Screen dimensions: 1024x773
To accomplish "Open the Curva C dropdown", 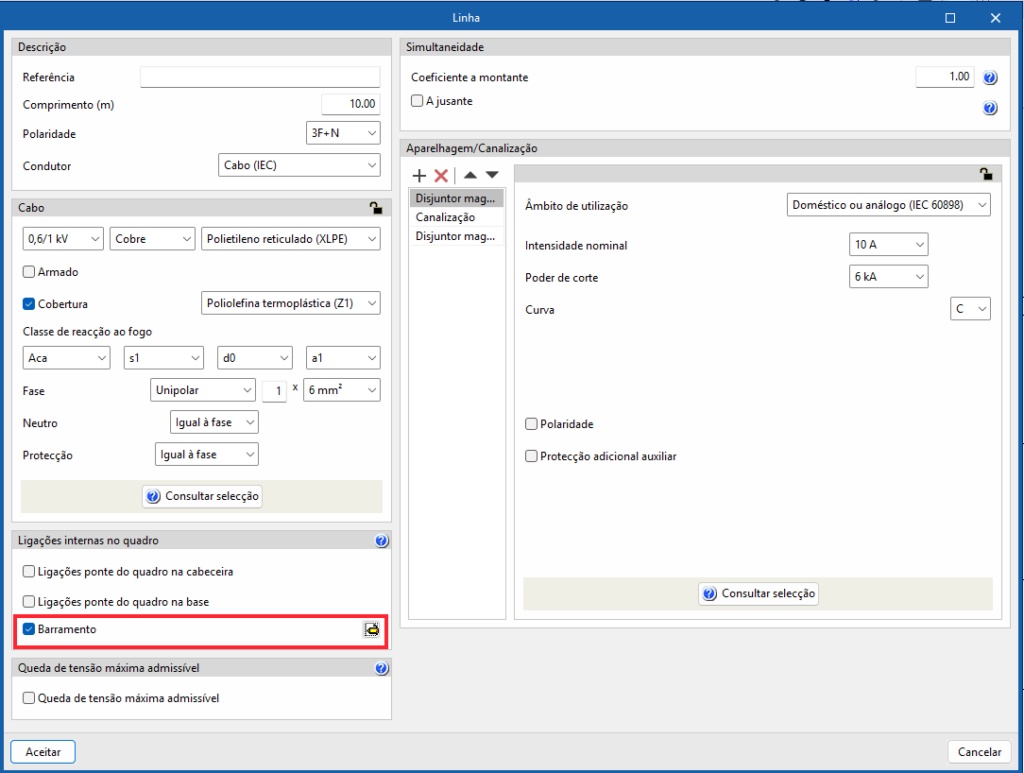I will (x=970, y=309).
